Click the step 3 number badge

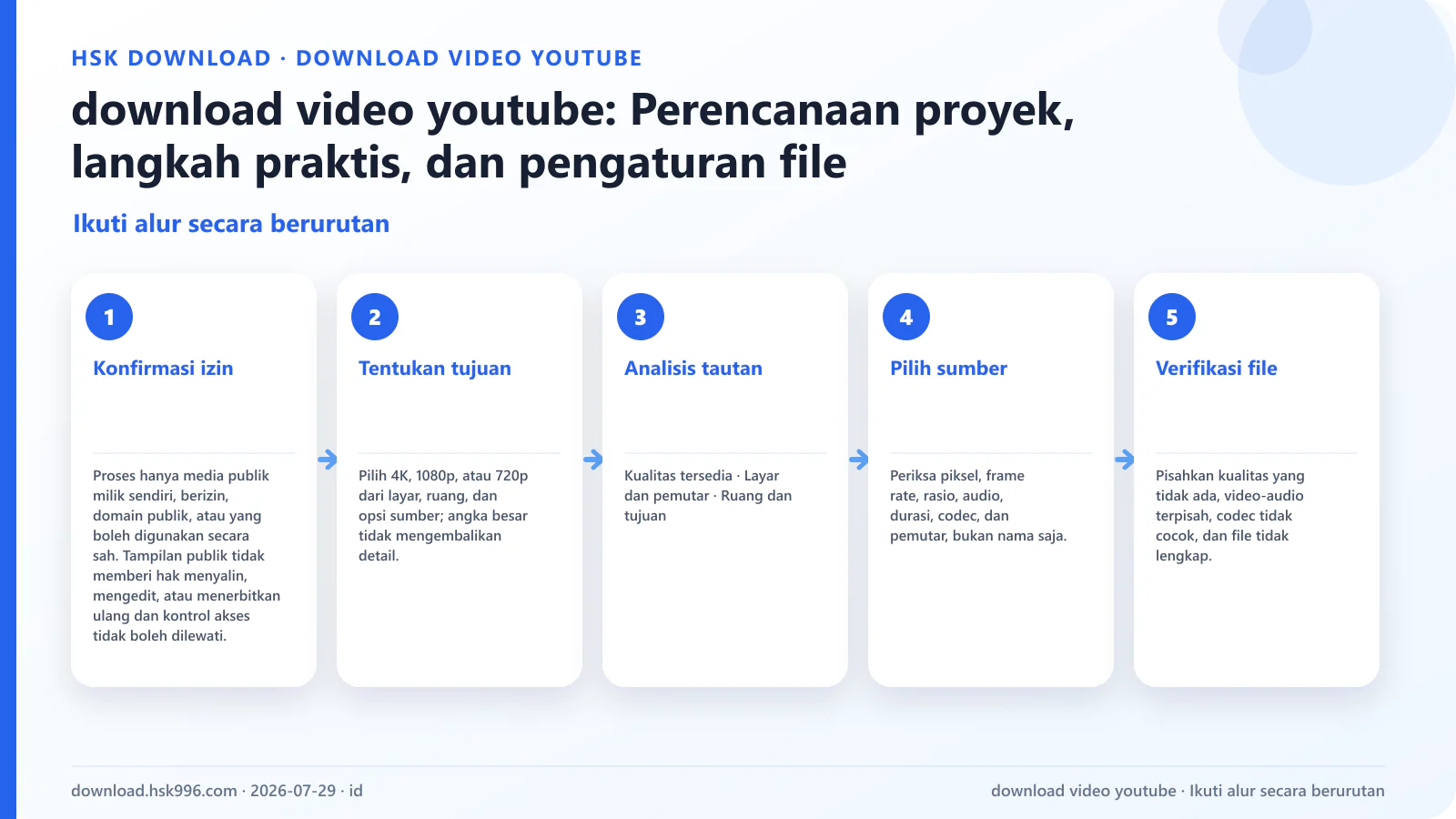coord(641,317)
